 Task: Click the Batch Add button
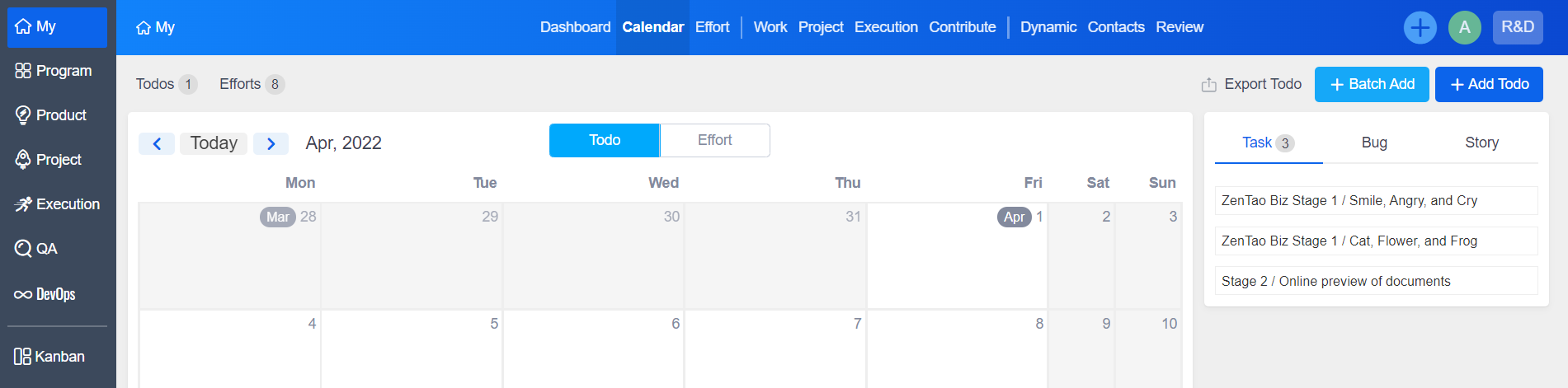click(x=1372, y=84)
